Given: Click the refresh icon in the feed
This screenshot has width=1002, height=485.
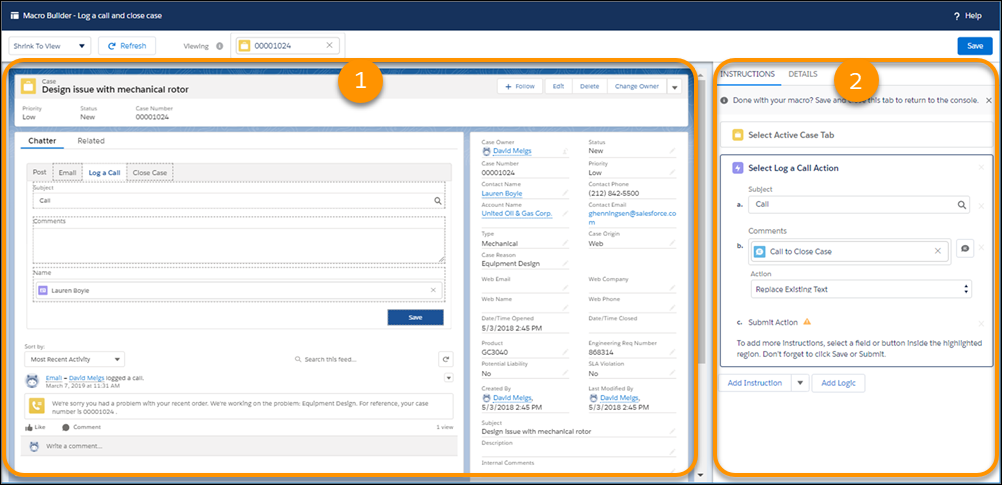Looking at the screenshot, I should click(445, 359).
